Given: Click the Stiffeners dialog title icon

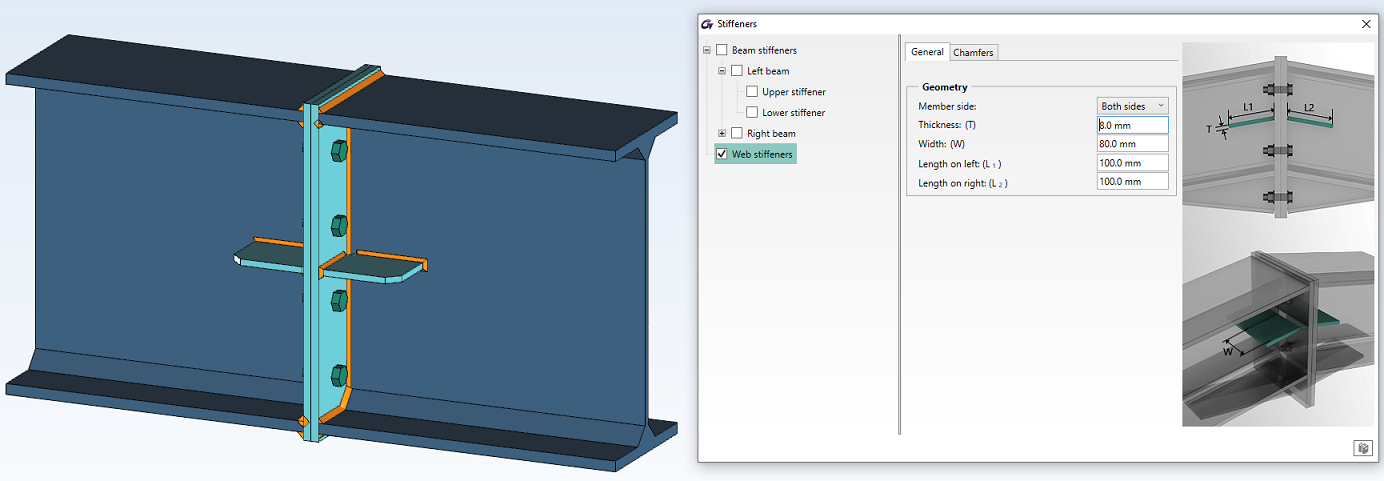Looking at the screenshot, I should [708, 23].
